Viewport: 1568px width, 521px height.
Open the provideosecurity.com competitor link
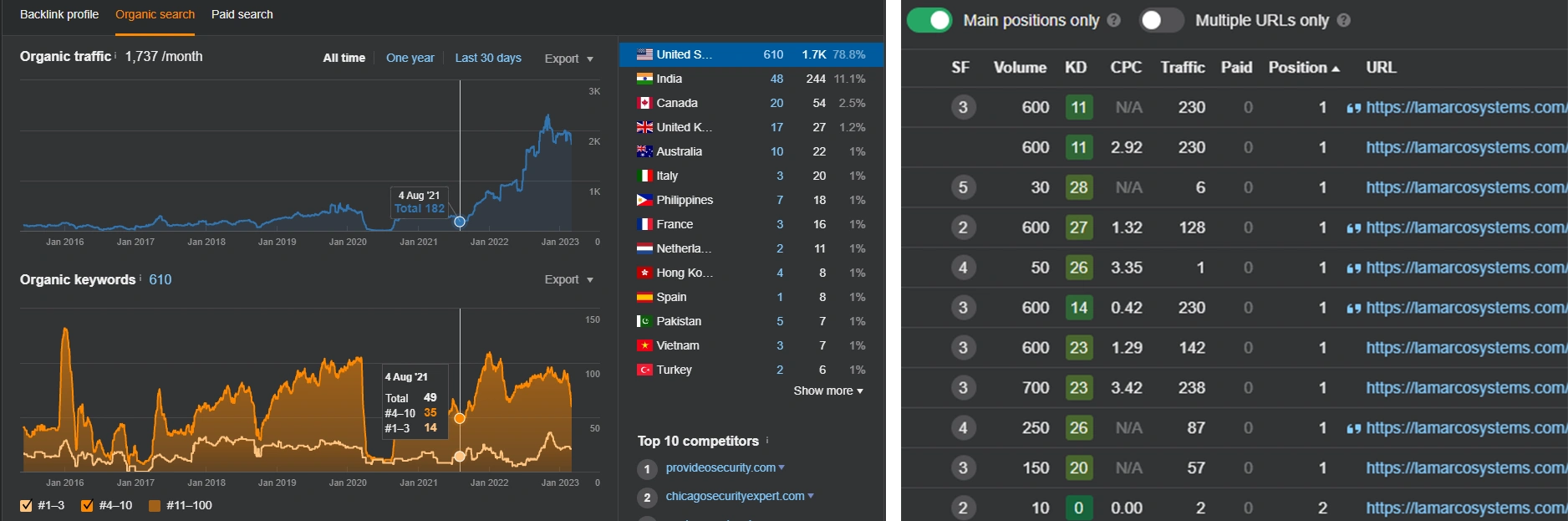(x=720, y=467)
